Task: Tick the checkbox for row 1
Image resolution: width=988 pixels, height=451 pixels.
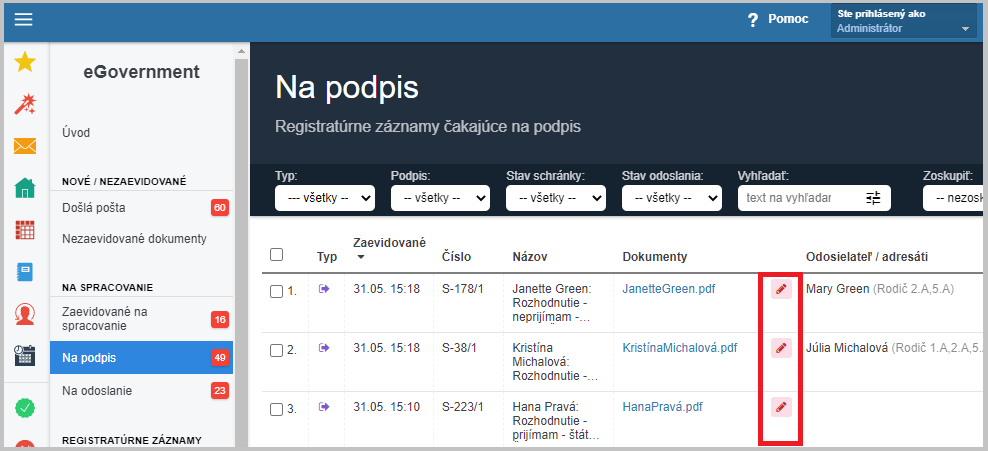Action: [276, 292]
